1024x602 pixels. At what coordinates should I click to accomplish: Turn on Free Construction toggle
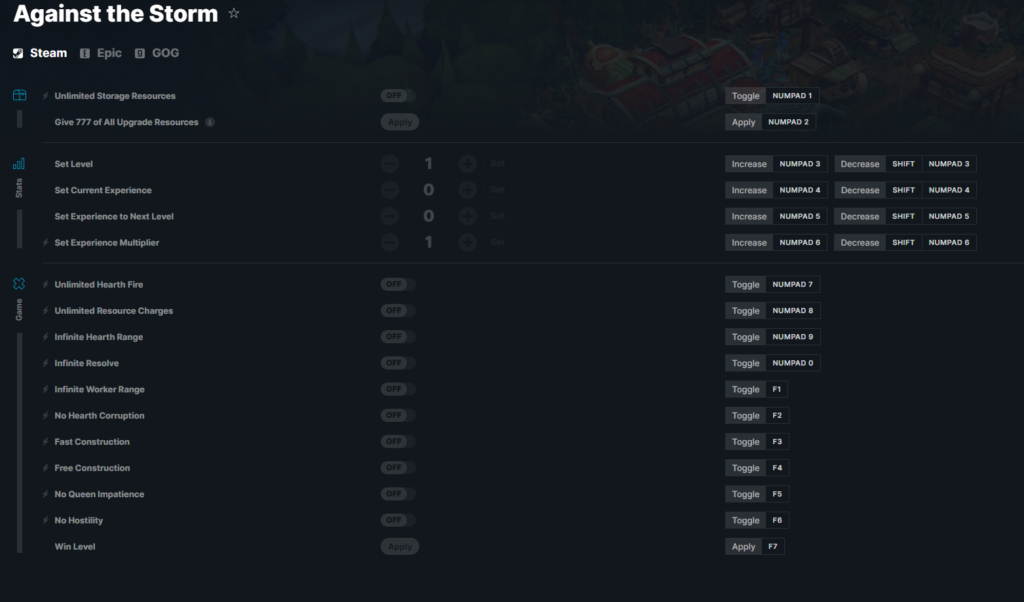pos(398,468)
